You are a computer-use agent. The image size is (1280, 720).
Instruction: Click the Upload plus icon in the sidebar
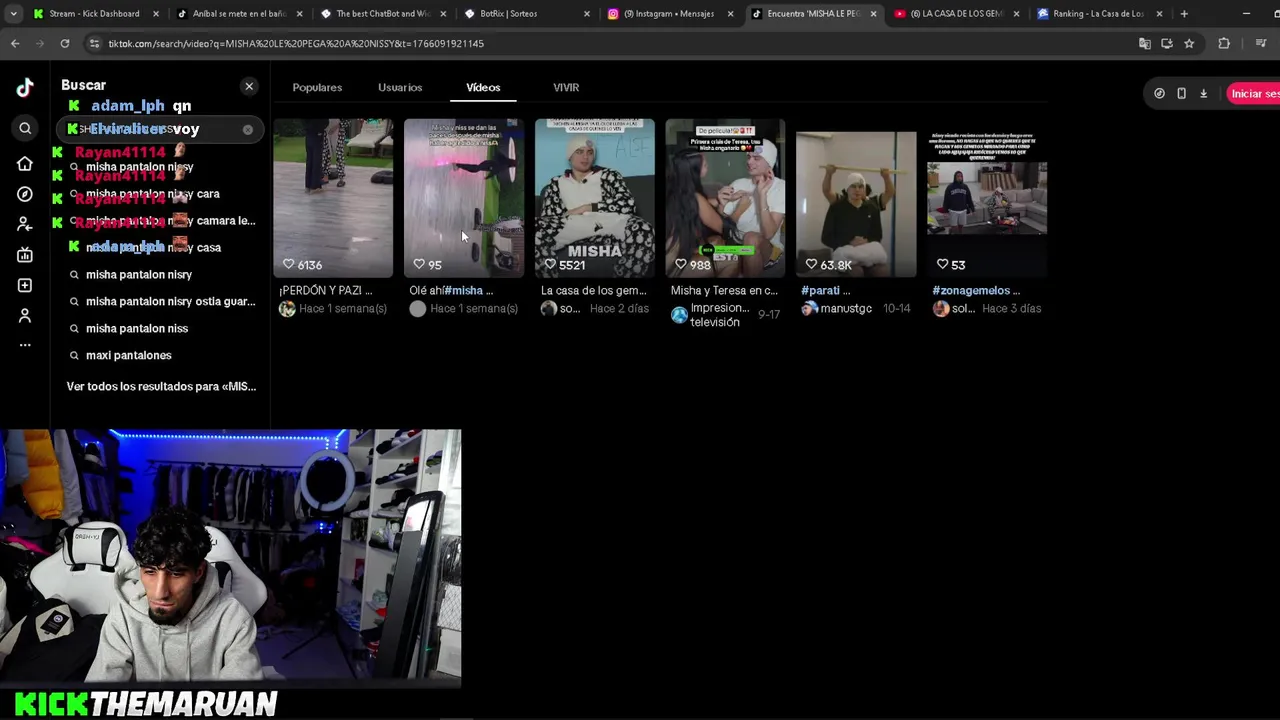coord(25,285)
